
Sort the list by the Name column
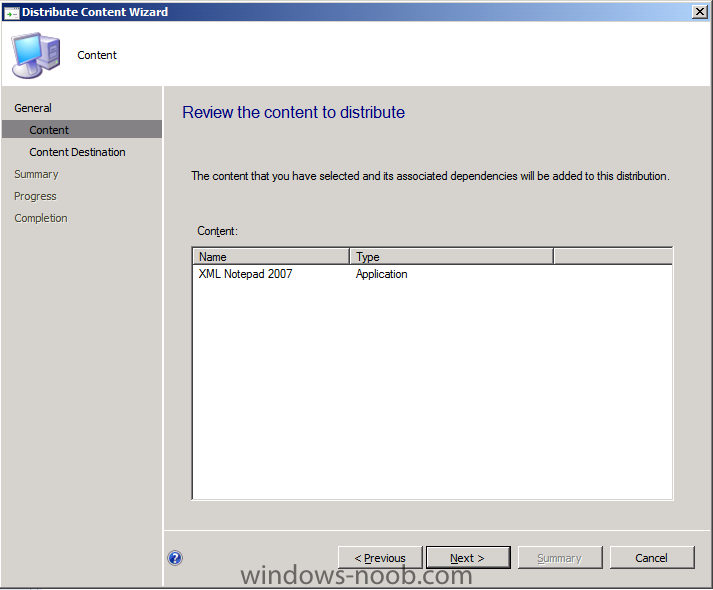[271, 257]
